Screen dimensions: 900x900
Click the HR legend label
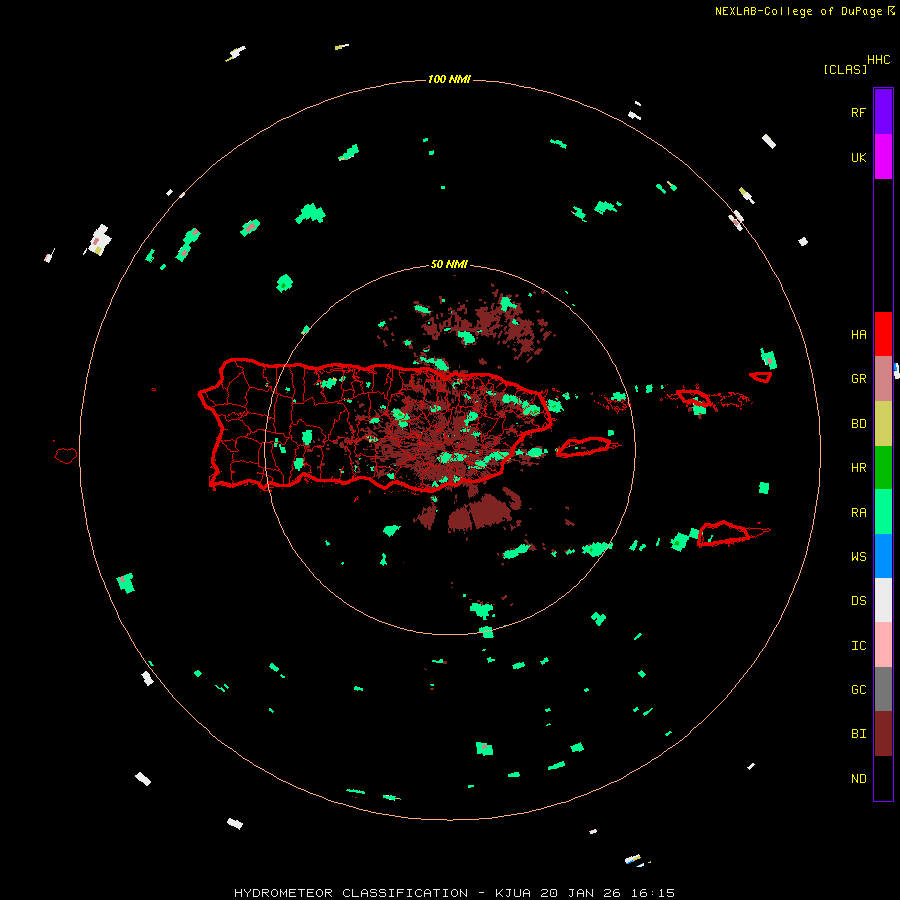tap(858, 468)
